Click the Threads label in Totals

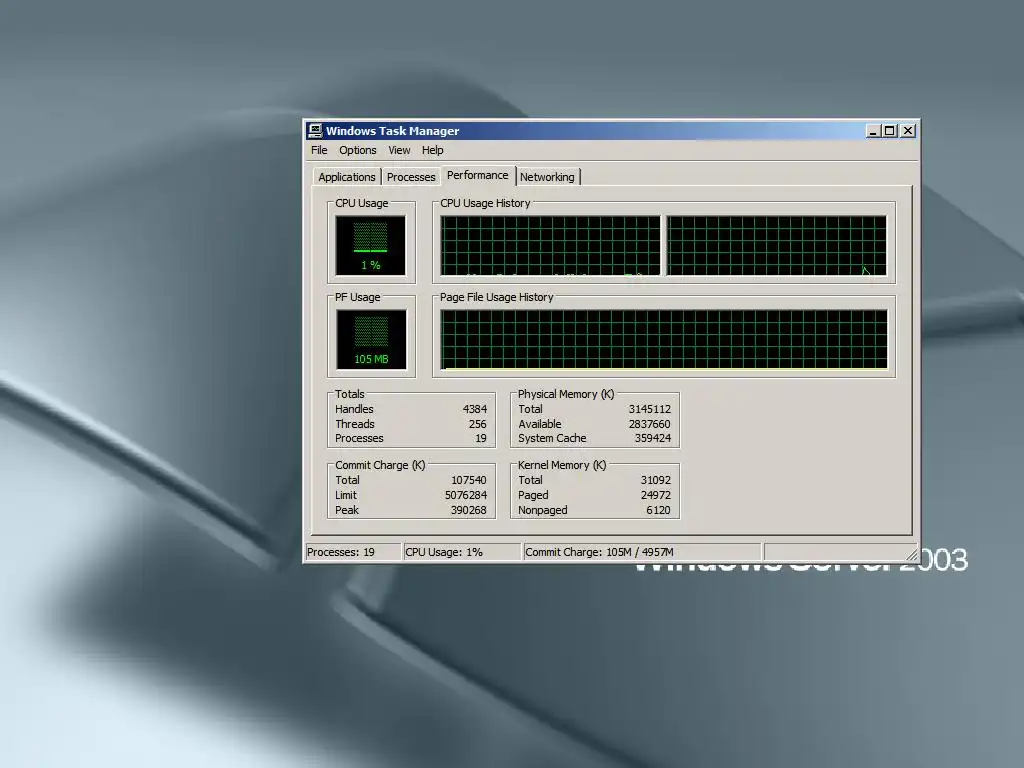click(x=355, y=424)
